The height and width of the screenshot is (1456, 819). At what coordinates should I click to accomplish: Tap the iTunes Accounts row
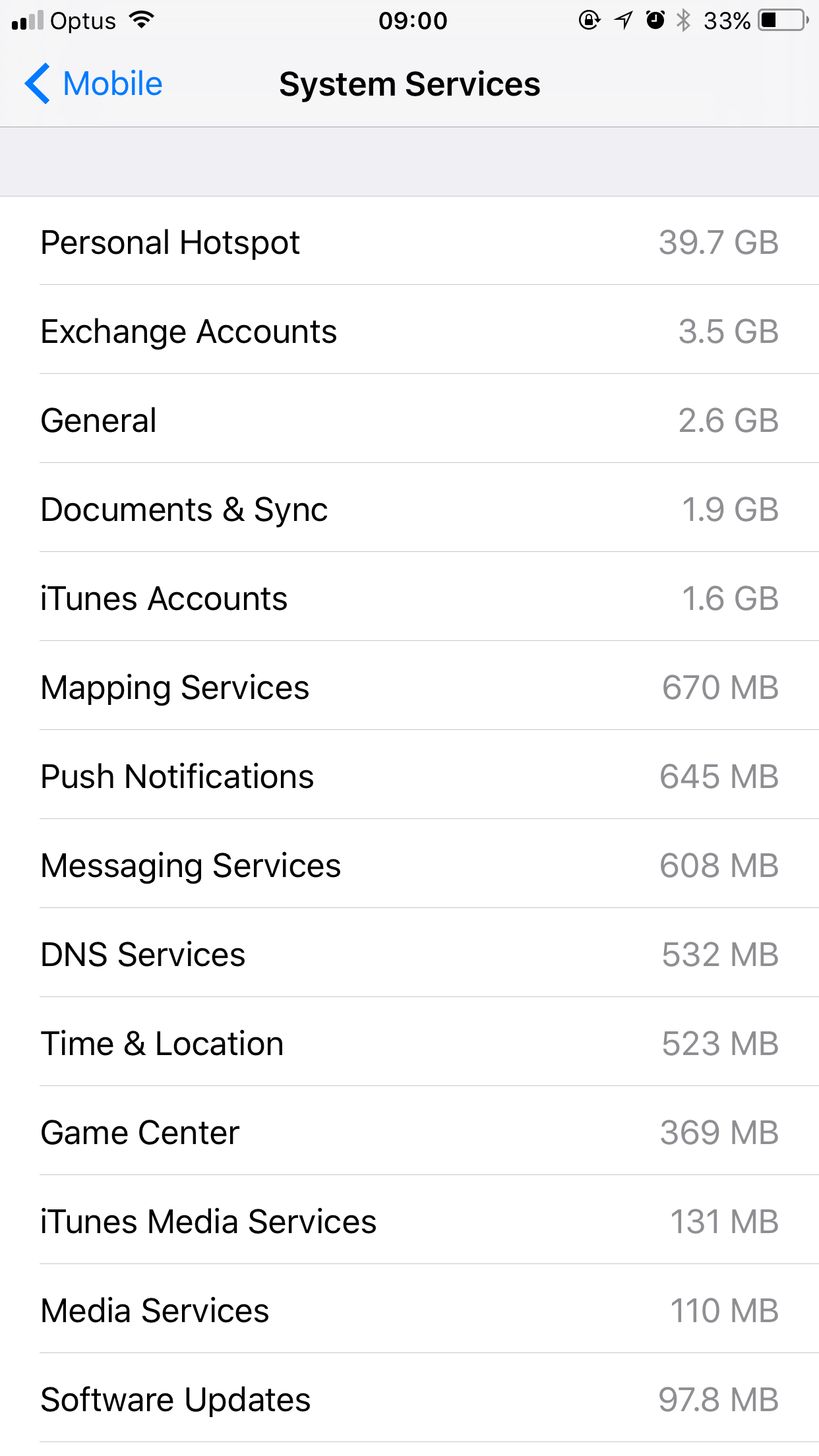click(x=409, y=597)
